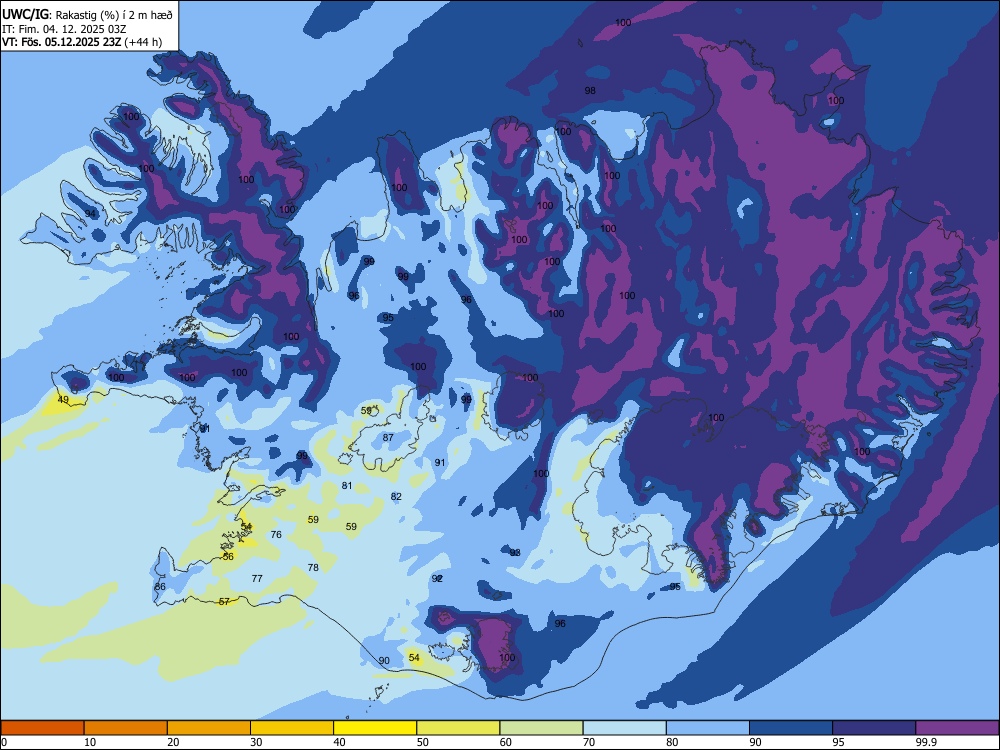Click the legend tick label '99.9'
Viewport: 1000px width, 750px height.
click(925, 742)
